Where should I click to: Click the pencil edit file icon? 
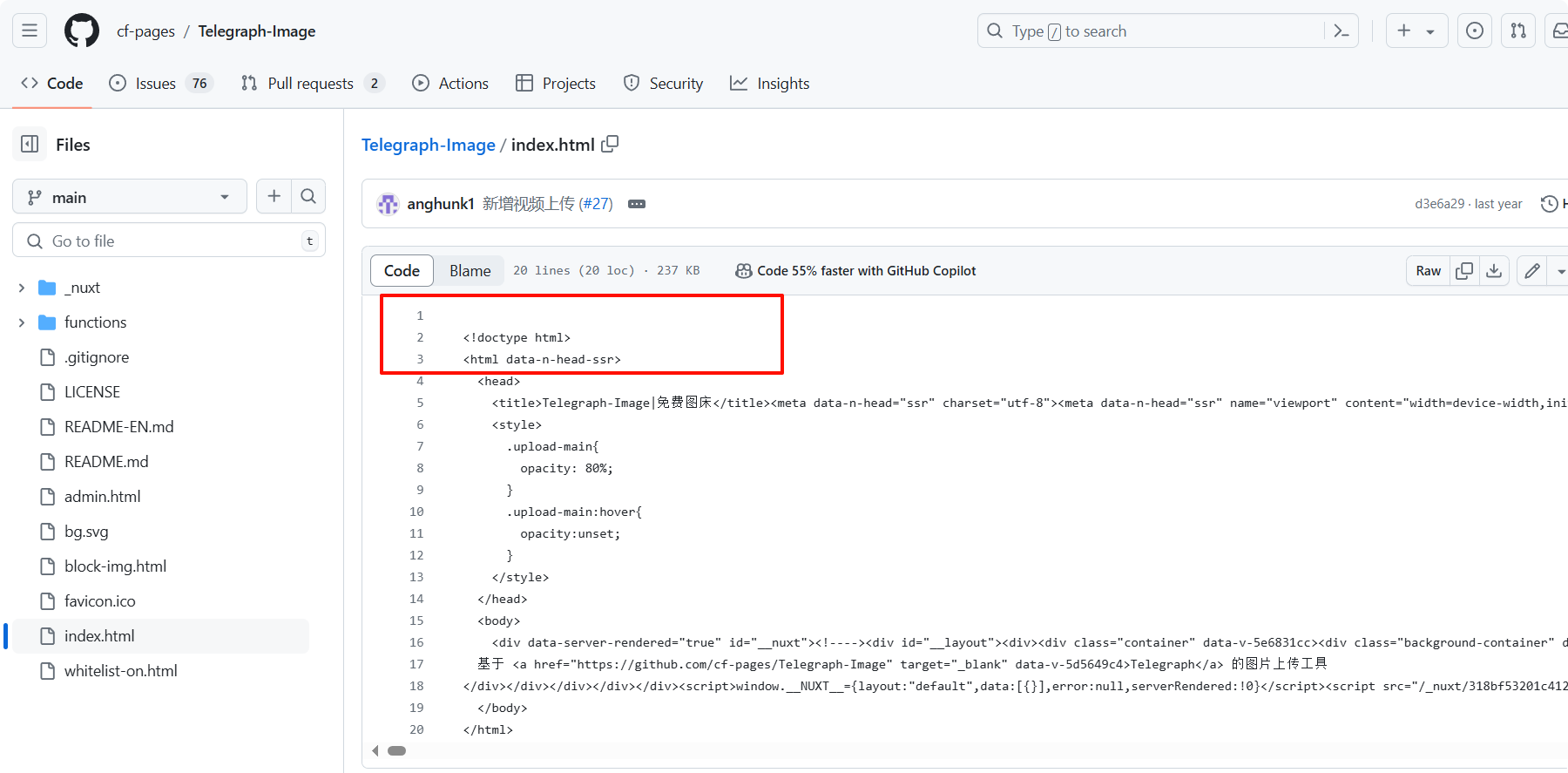pos(1532,271)
